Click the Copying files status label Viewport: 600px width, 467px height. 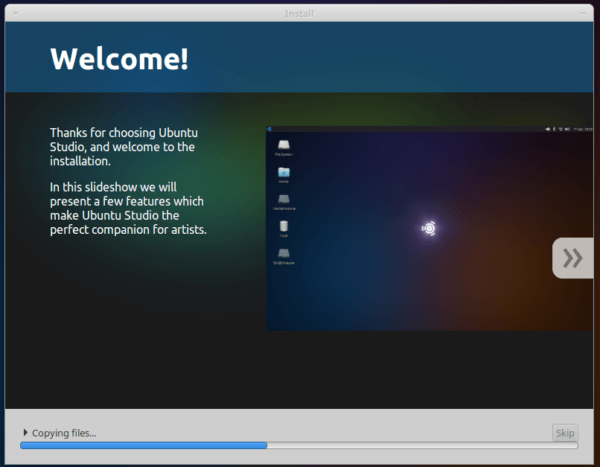tap(64, 433)
